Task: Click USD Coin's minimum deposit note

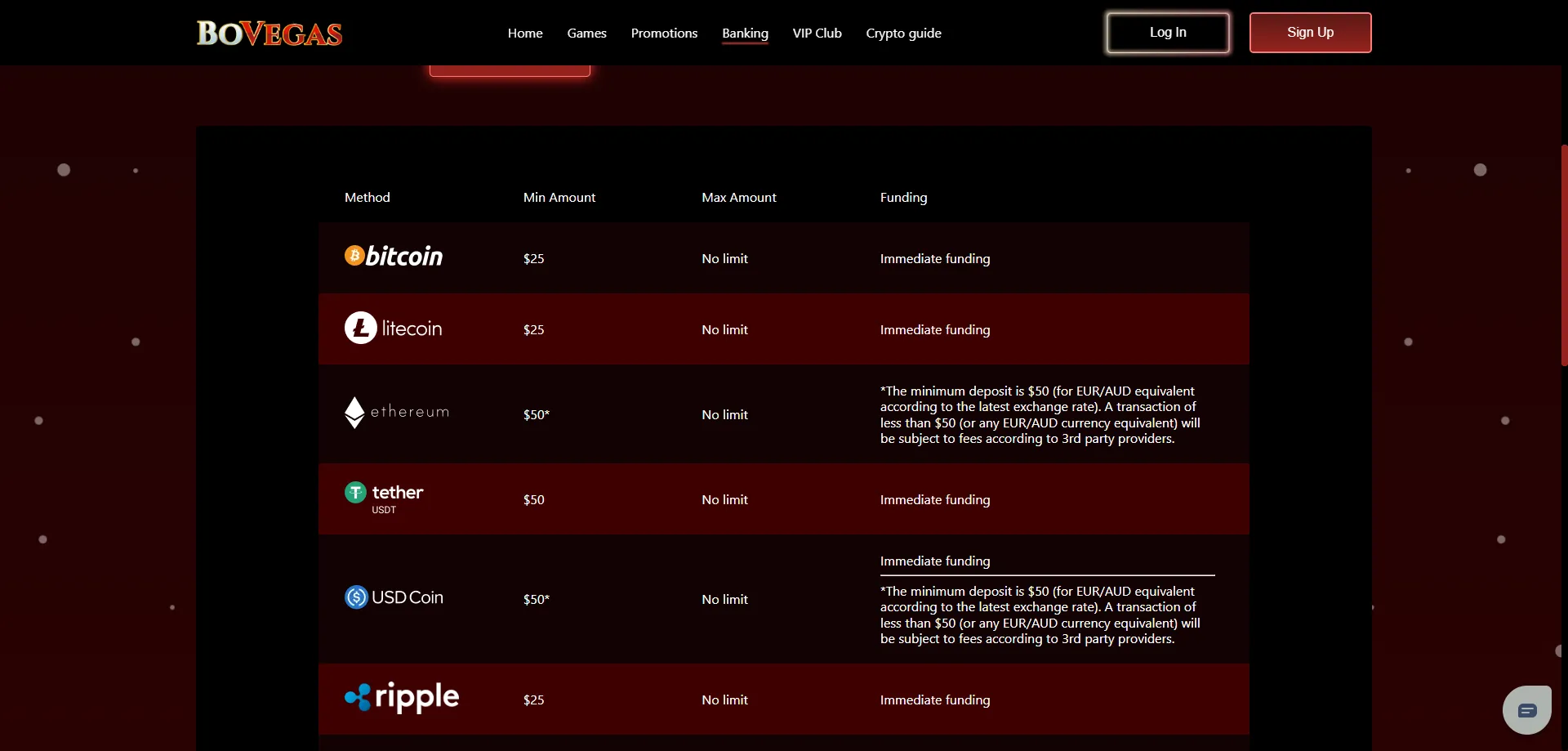Action: point(1040,615)
